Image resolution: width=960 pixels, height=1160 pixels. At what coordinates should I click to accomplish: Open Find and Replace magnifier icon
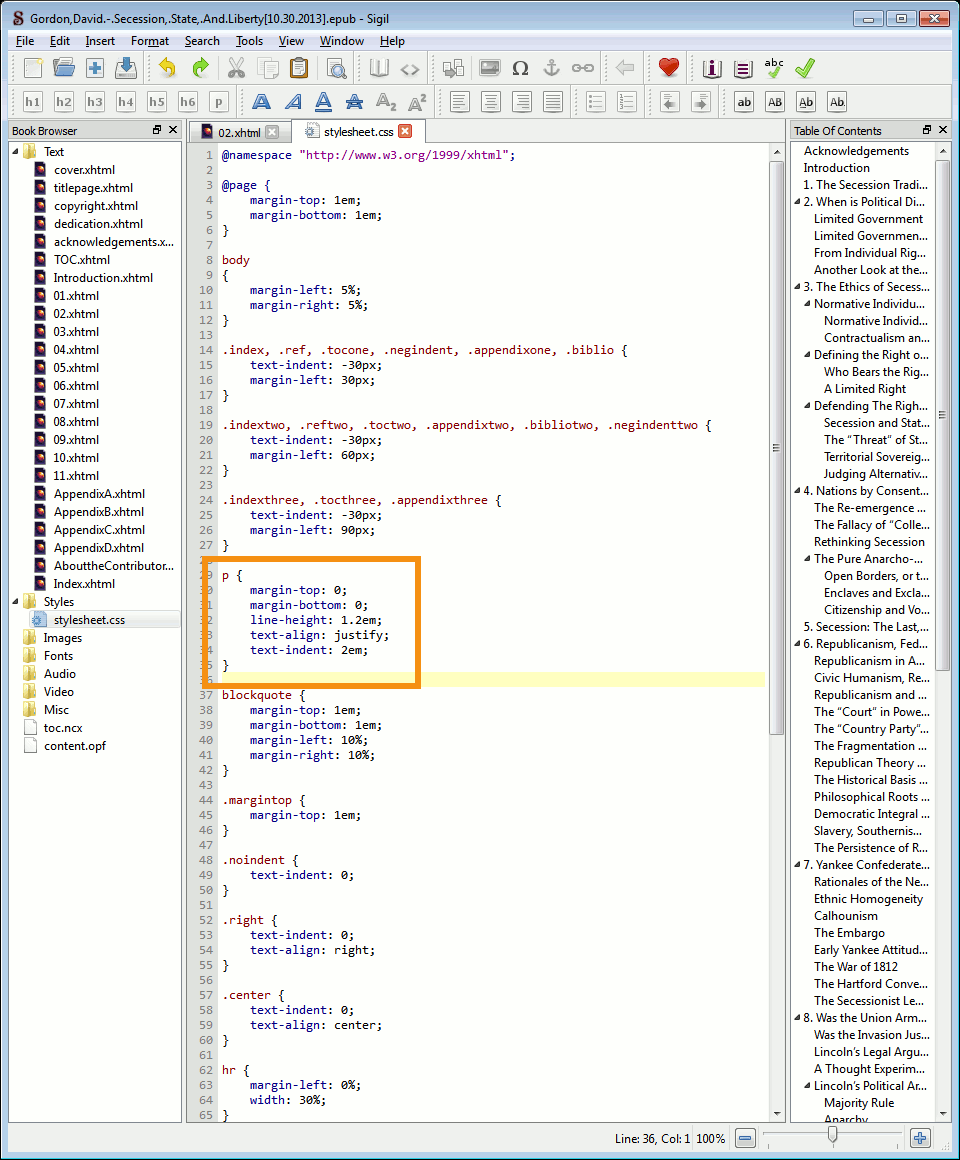pyautogui.click(x=336, y=68)
